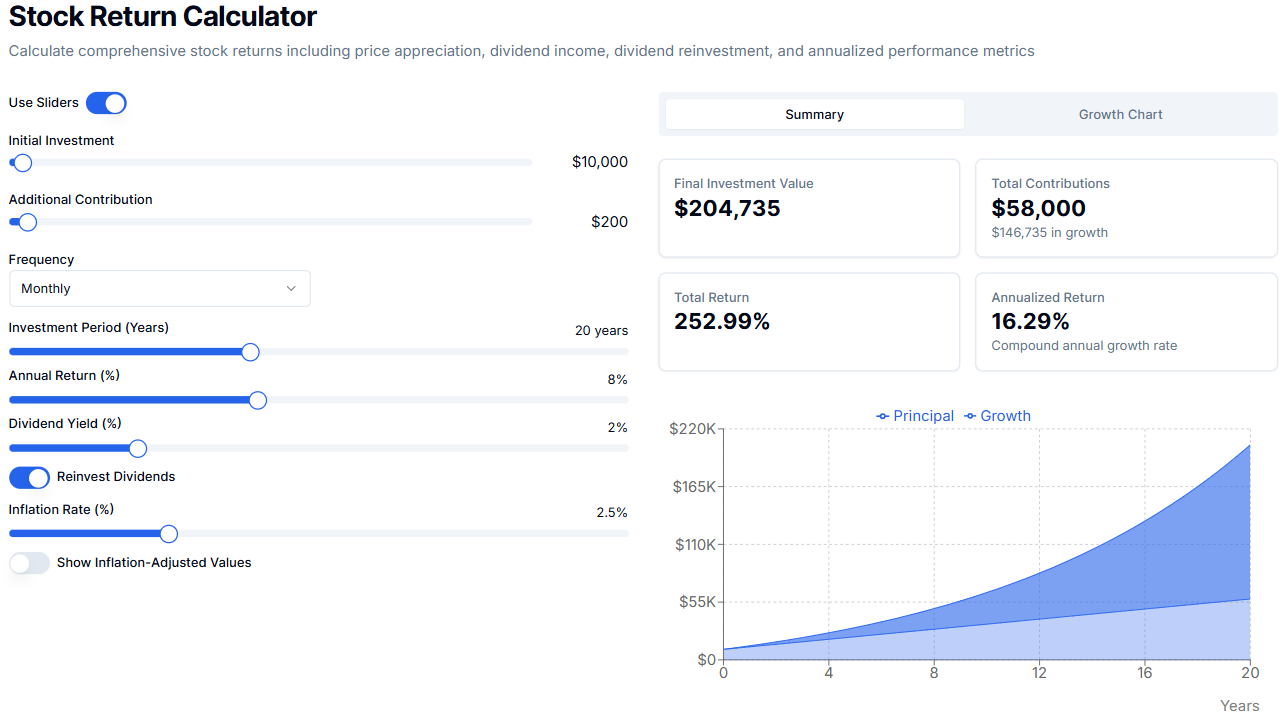
Task: Turn off Reinvest Dividends
Action: coord(29,477)
